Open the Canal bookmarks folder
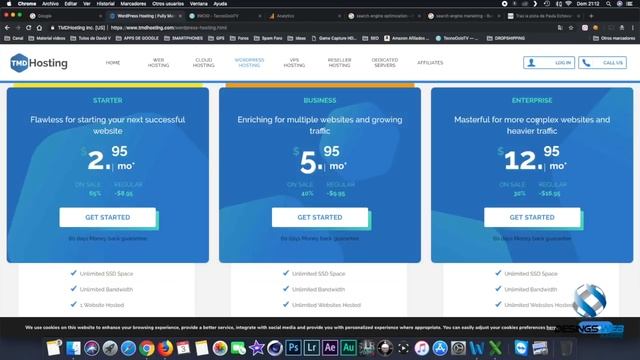Viewport: 640px width, 360px height. click(x=14, y=38)
